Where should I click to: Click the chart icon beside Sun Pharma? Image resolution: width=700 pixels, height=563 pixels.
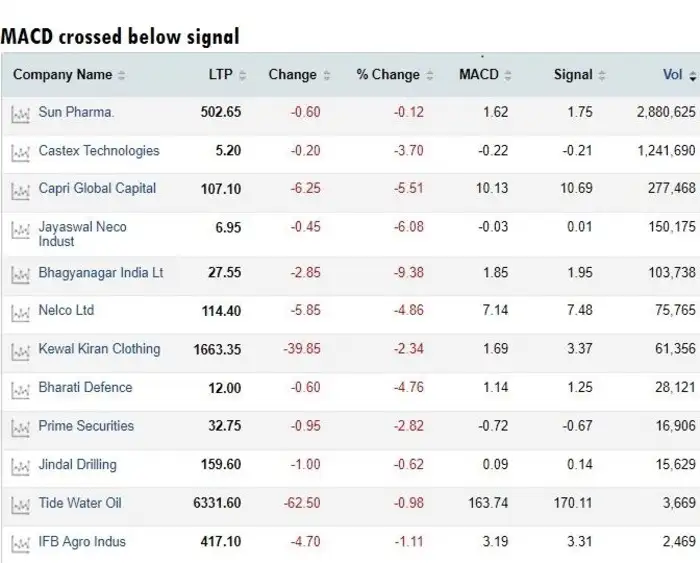pos(19,114)
